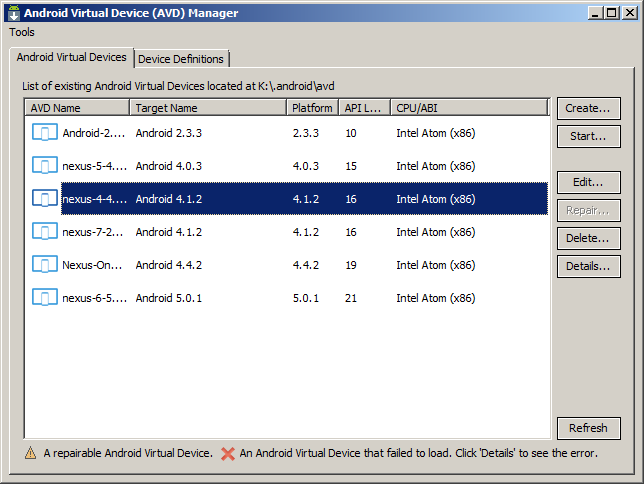Screen dimensions: 644x484
Task: Click CPU/ABI cell in Android 2.3.3 row
Action: tap(436, 133)
